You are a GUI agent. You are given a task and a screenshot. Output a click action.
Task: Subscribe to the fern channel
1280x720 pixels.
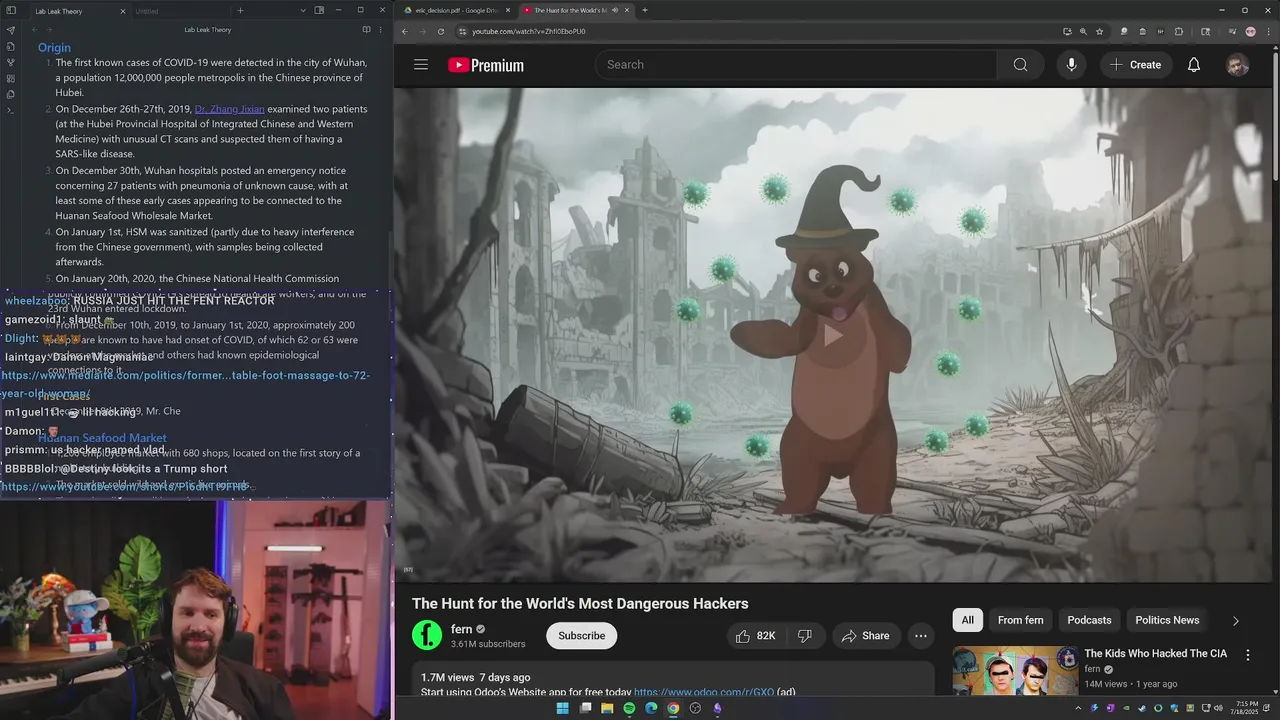point(581,636)
